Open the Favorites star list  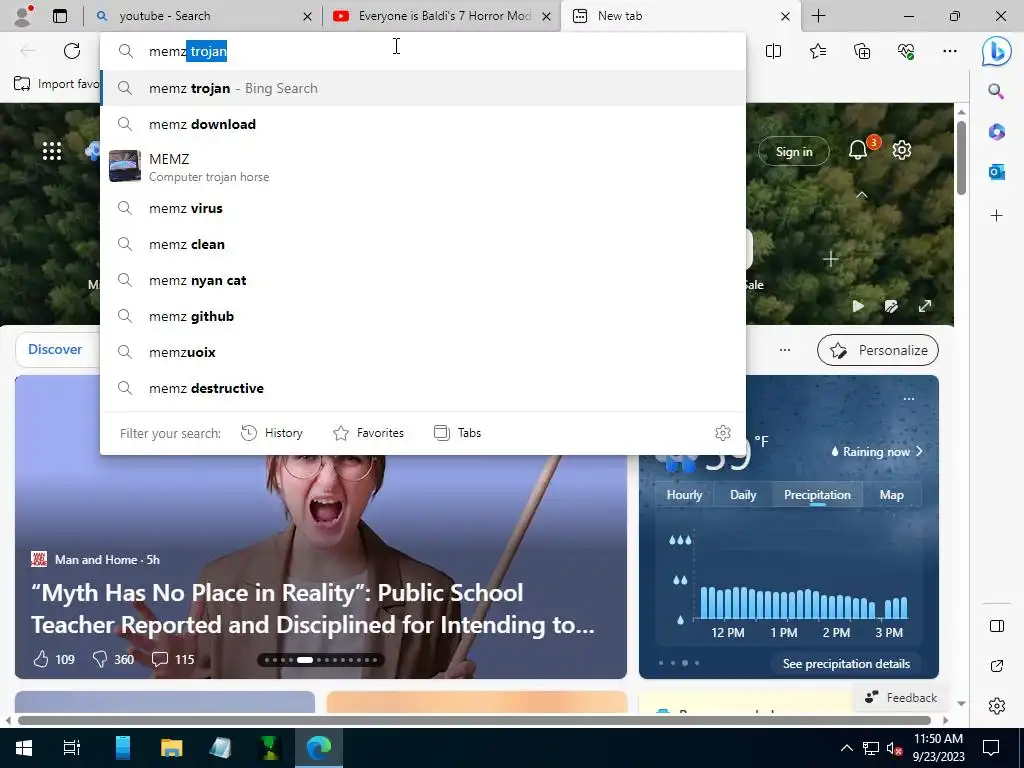[x=818, y=51]
